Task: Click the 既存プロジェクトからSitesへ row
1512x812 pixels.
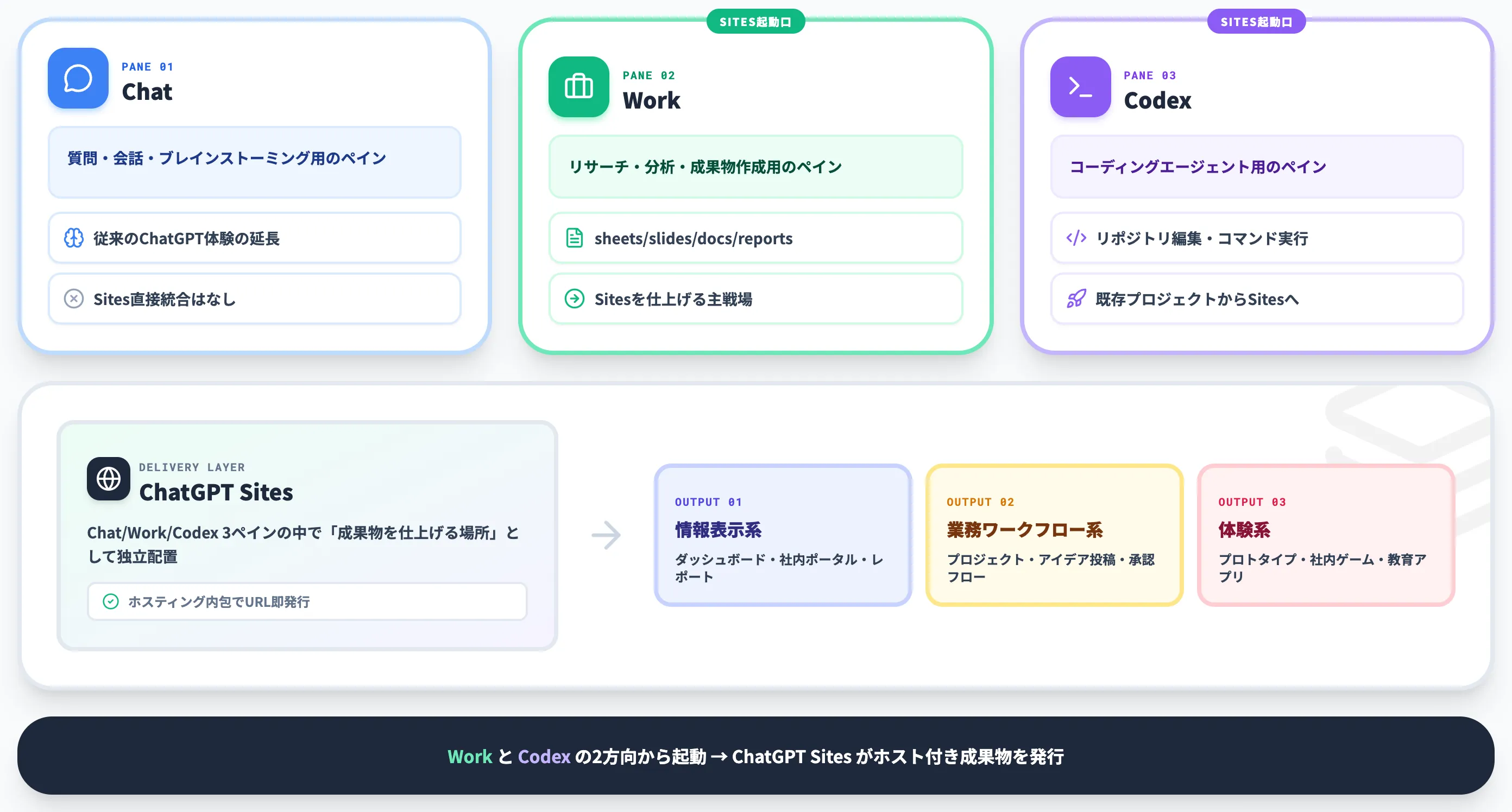Action: (x=1257, y=299)
